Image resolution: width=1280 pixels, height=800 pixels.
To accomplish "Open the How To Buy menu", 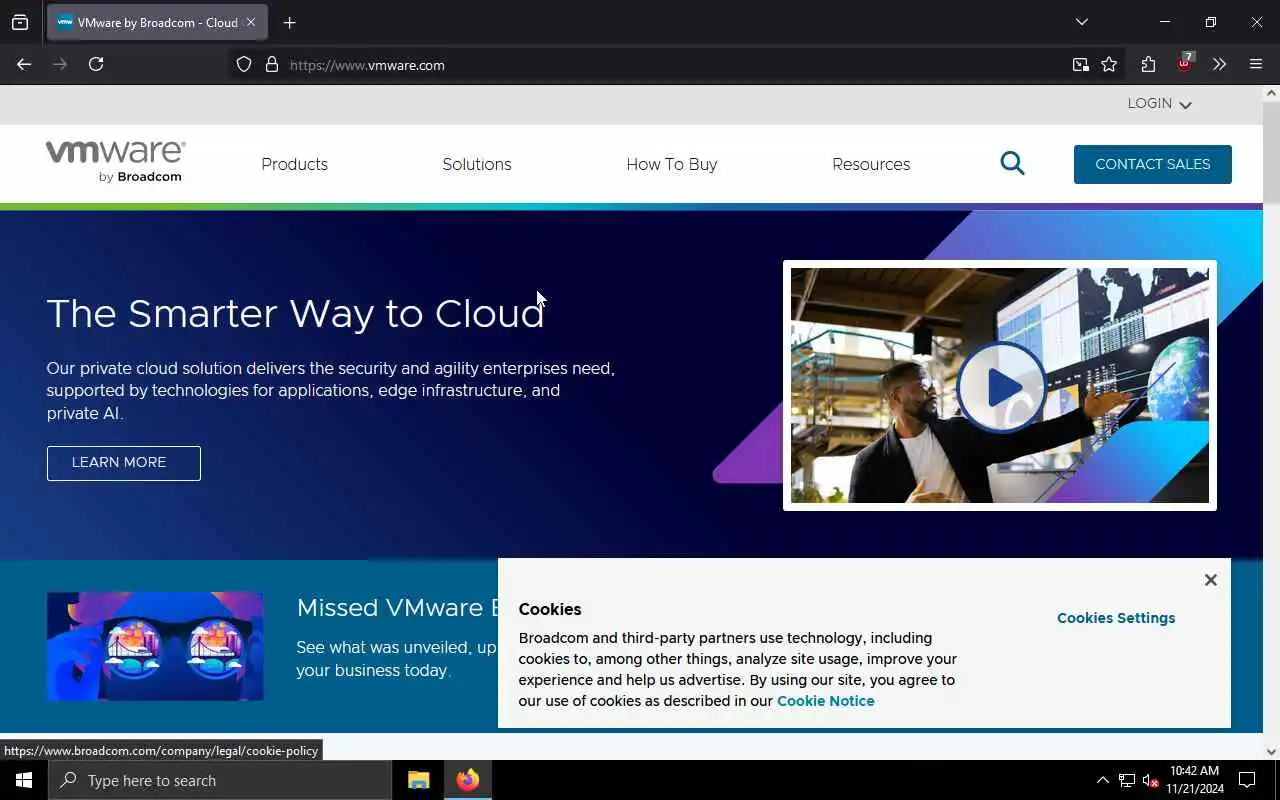I will (672, 164).
